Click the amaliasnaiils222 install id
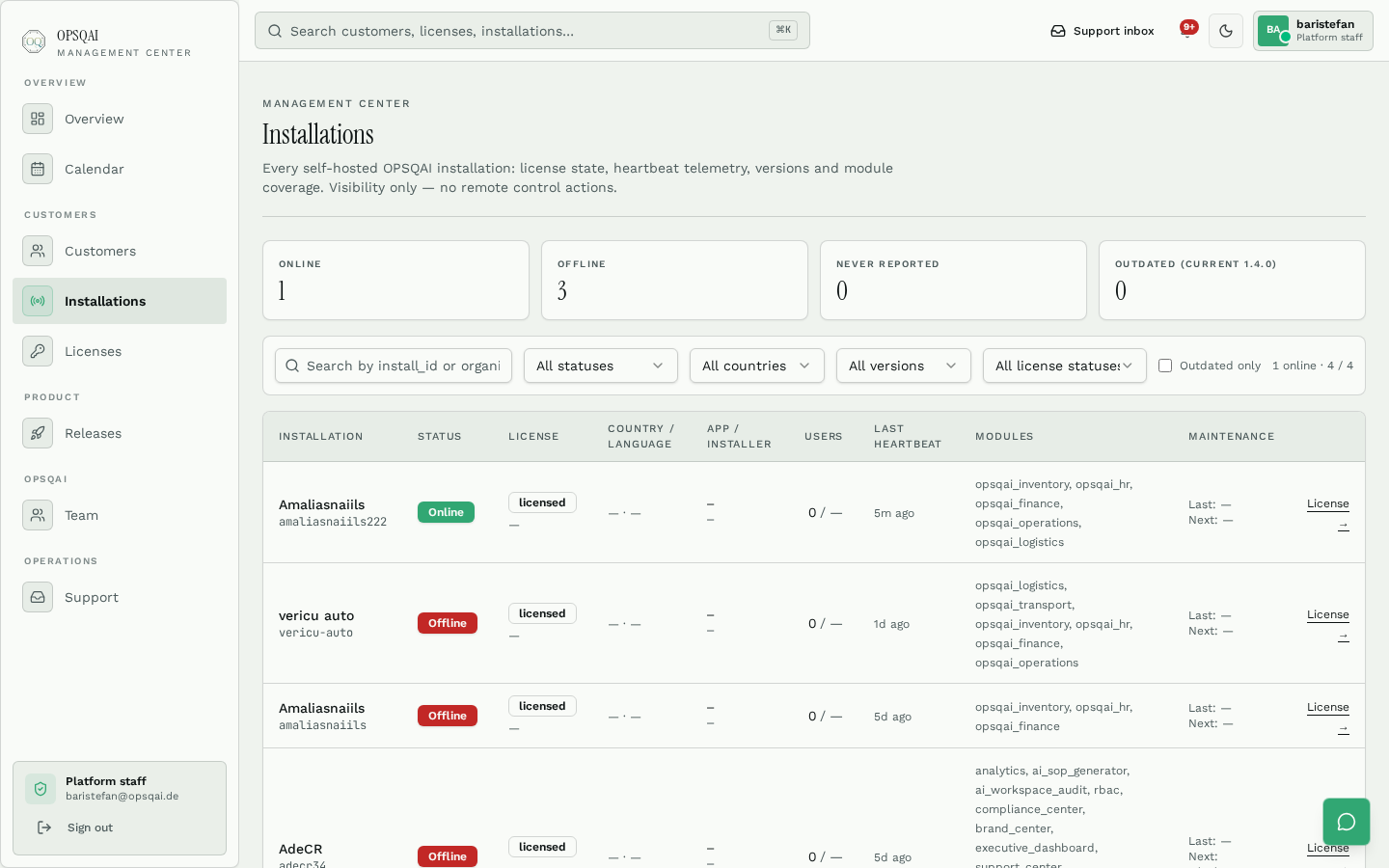Image resolution: width=1389 pixels, height=868 pixels. point(333,522)
